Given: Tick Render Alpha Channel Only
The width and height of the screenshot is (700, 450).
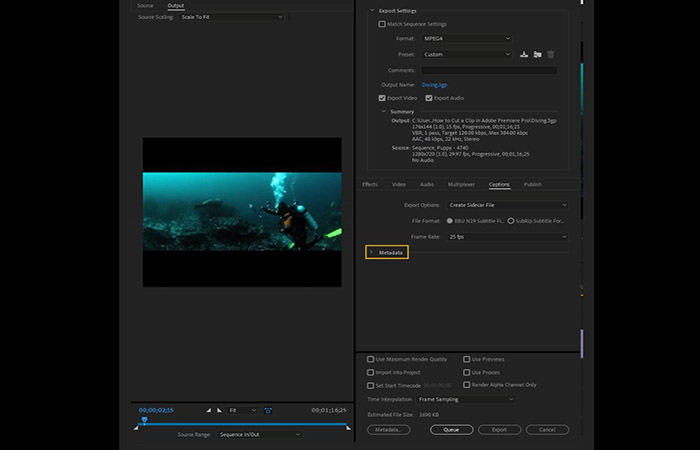Looking at the screenshot, I should pos(467,384).
